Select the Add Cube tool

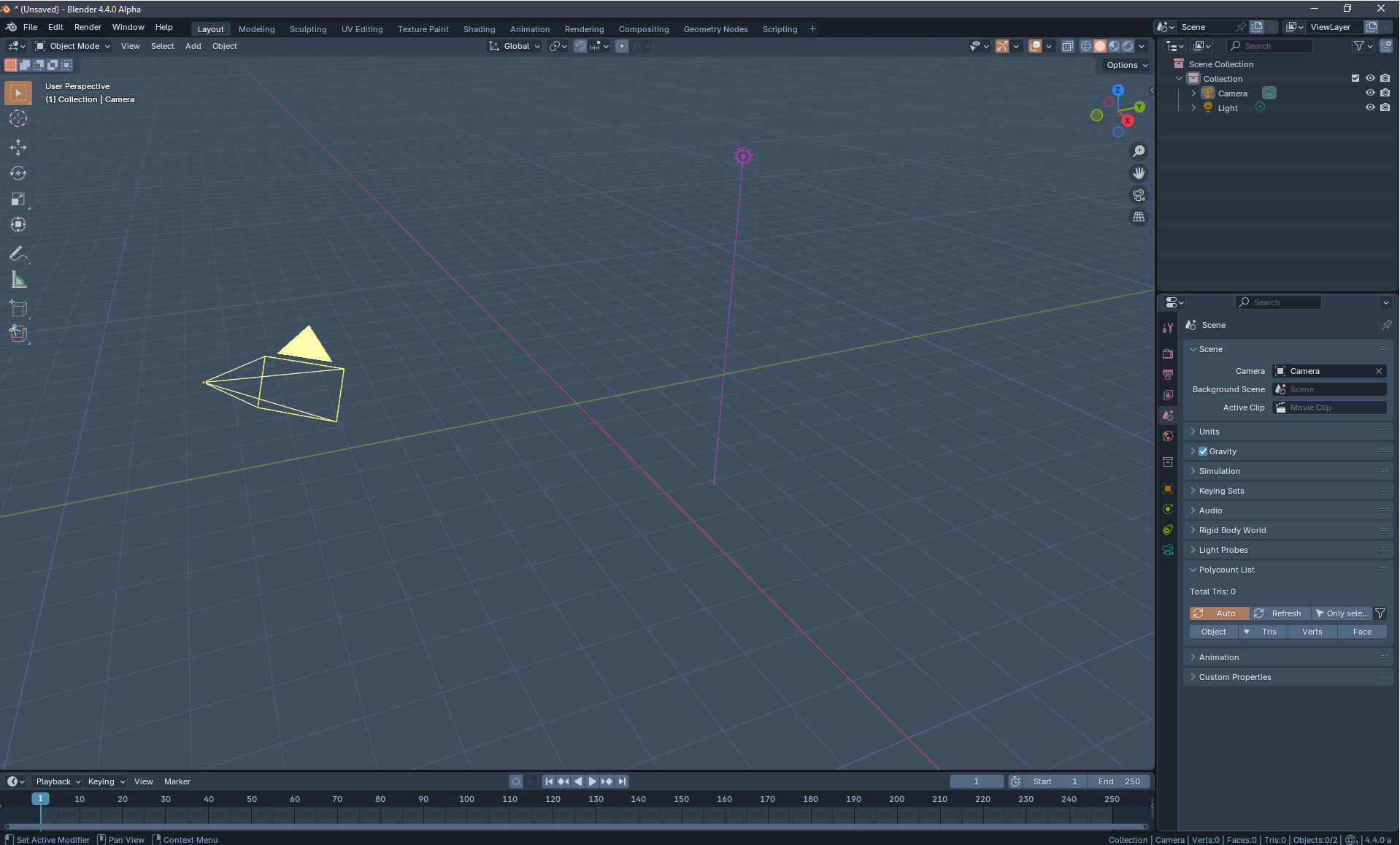pos(18,308)
